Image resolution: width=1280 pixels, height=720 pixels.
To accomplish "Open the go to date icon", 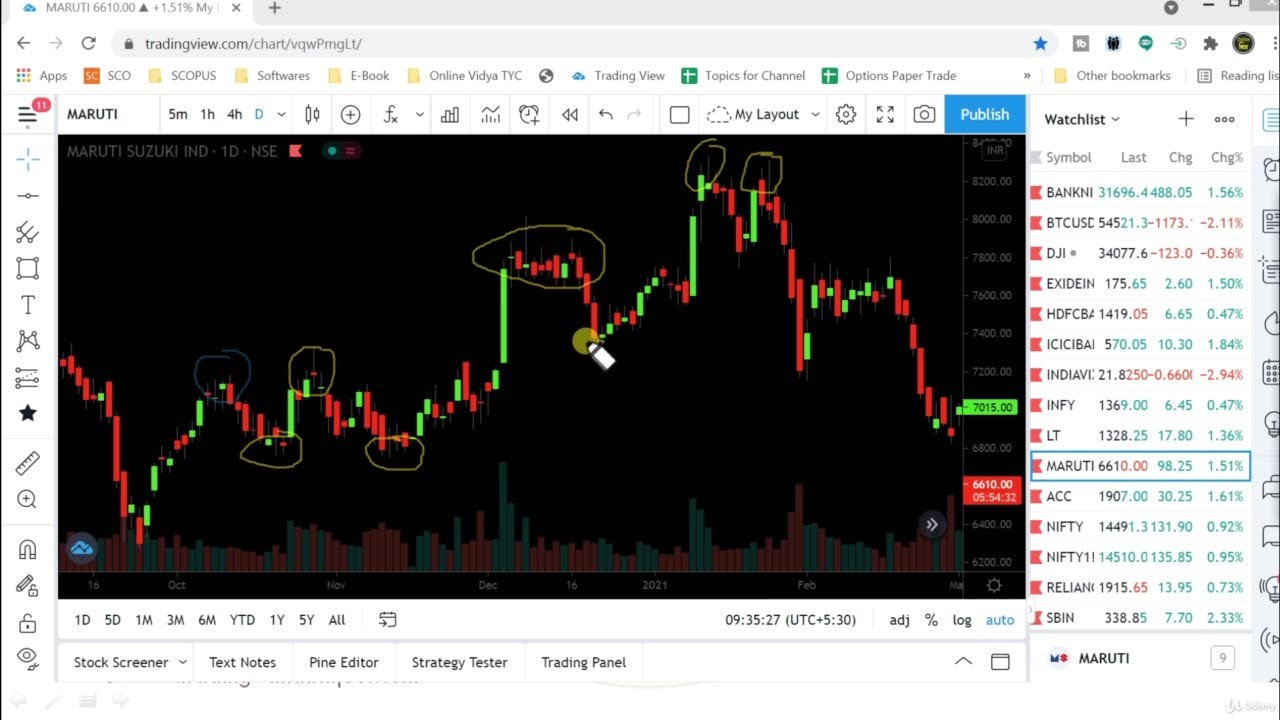I will [x=388, y=620].
